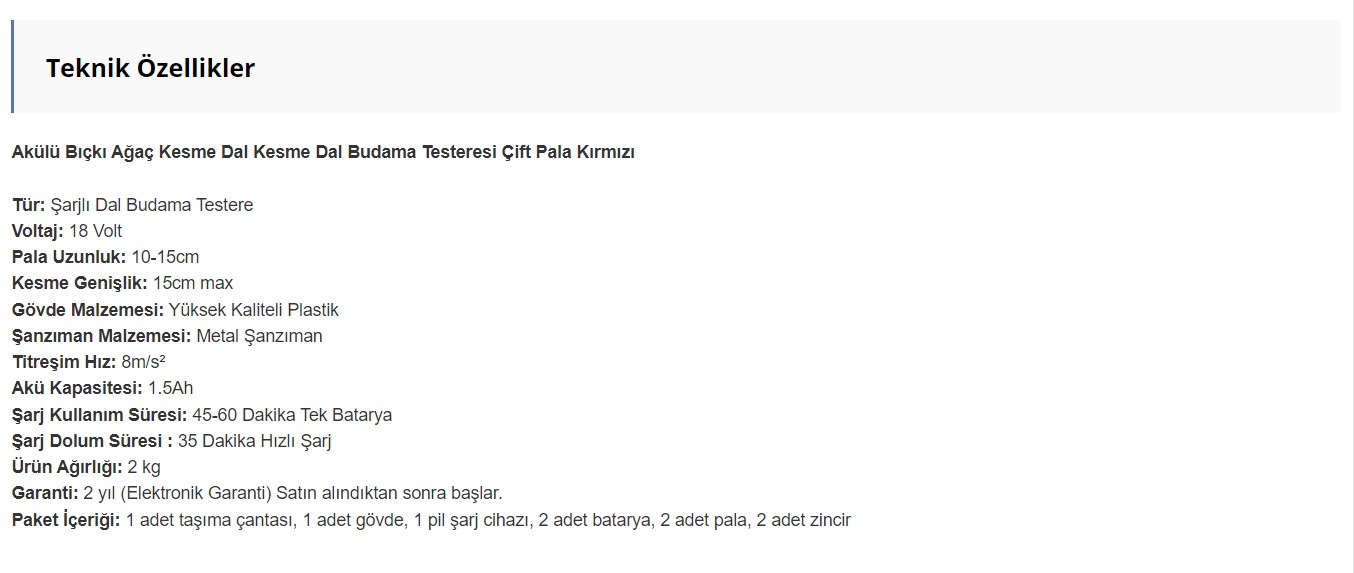Click the Kesme Genişlik 15cm max value
This screenshot has height=573, width=1354.
193,283
